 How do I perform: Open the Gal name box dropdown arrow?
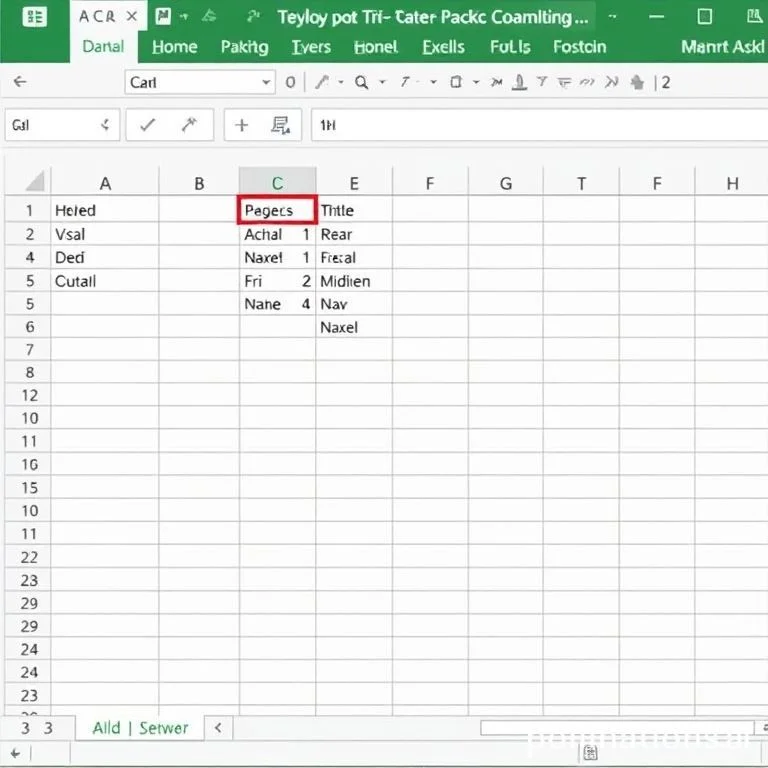click(x=105, y=125)
